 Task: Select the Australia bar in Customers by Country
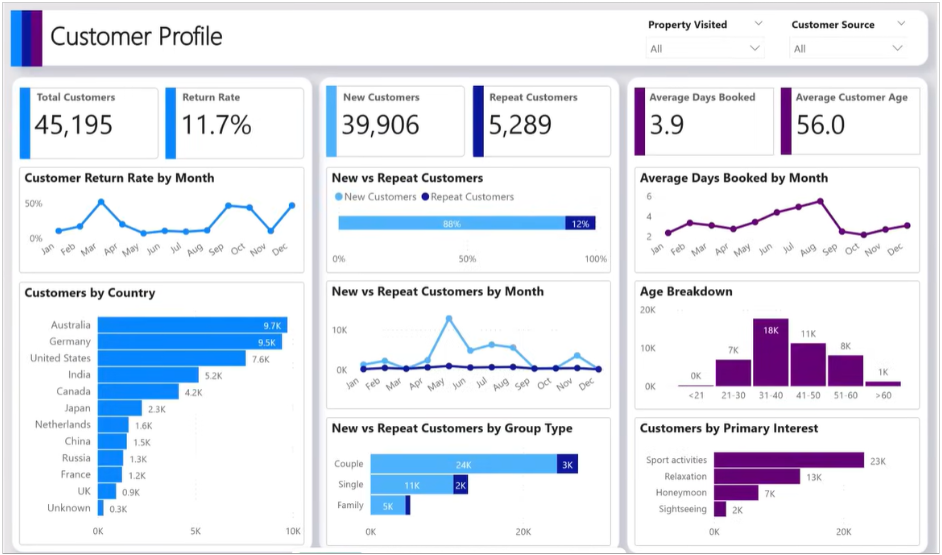point(192,325)
